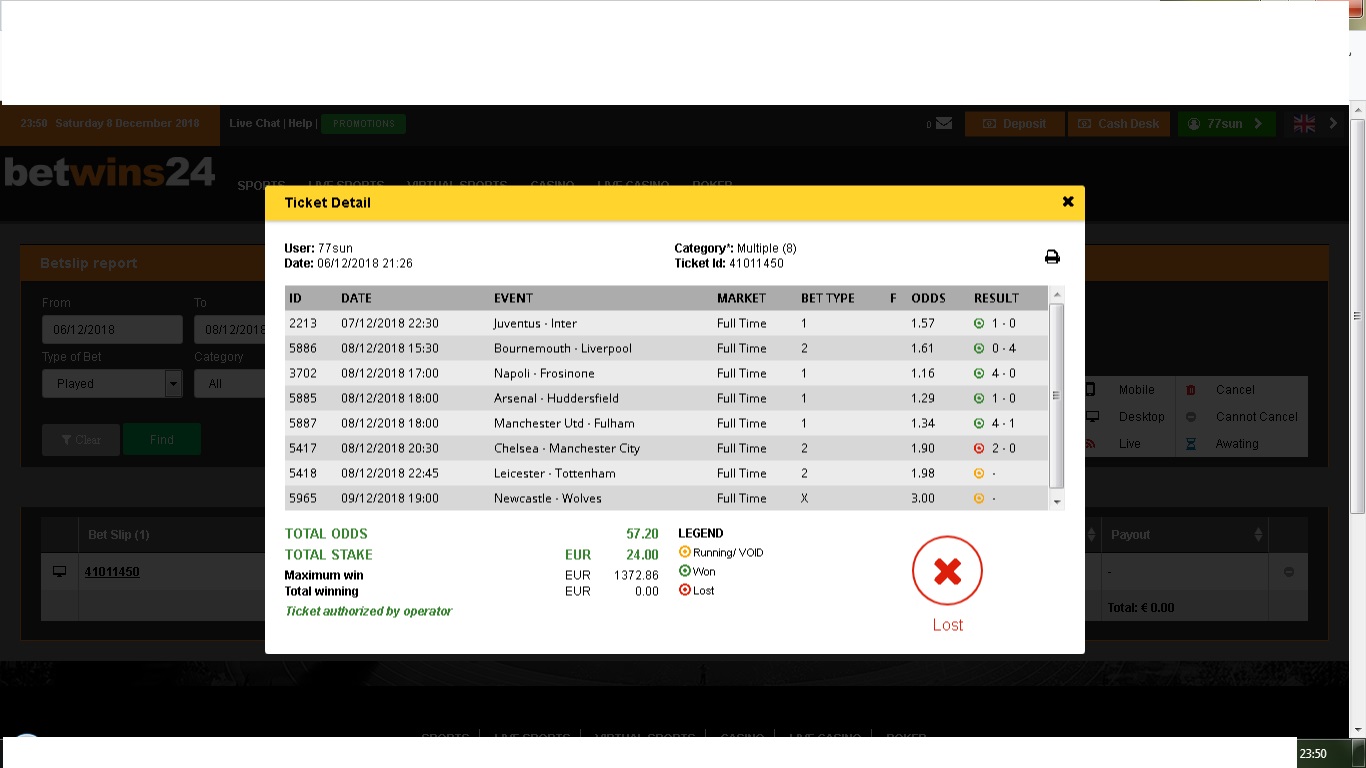Screen dimensions: 1366x768
Task: Print the ticket with printer icon
Action: tap(1052, 257)
